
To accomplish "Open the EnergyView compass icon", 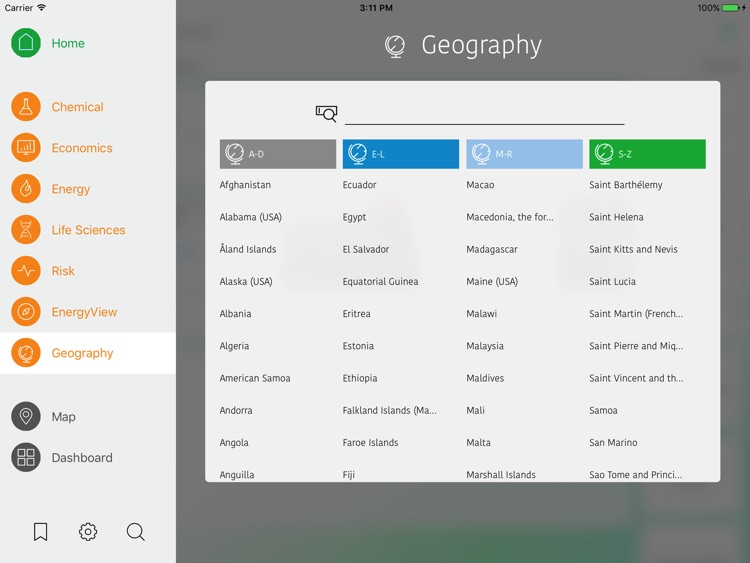I will (x=26, y=312).
